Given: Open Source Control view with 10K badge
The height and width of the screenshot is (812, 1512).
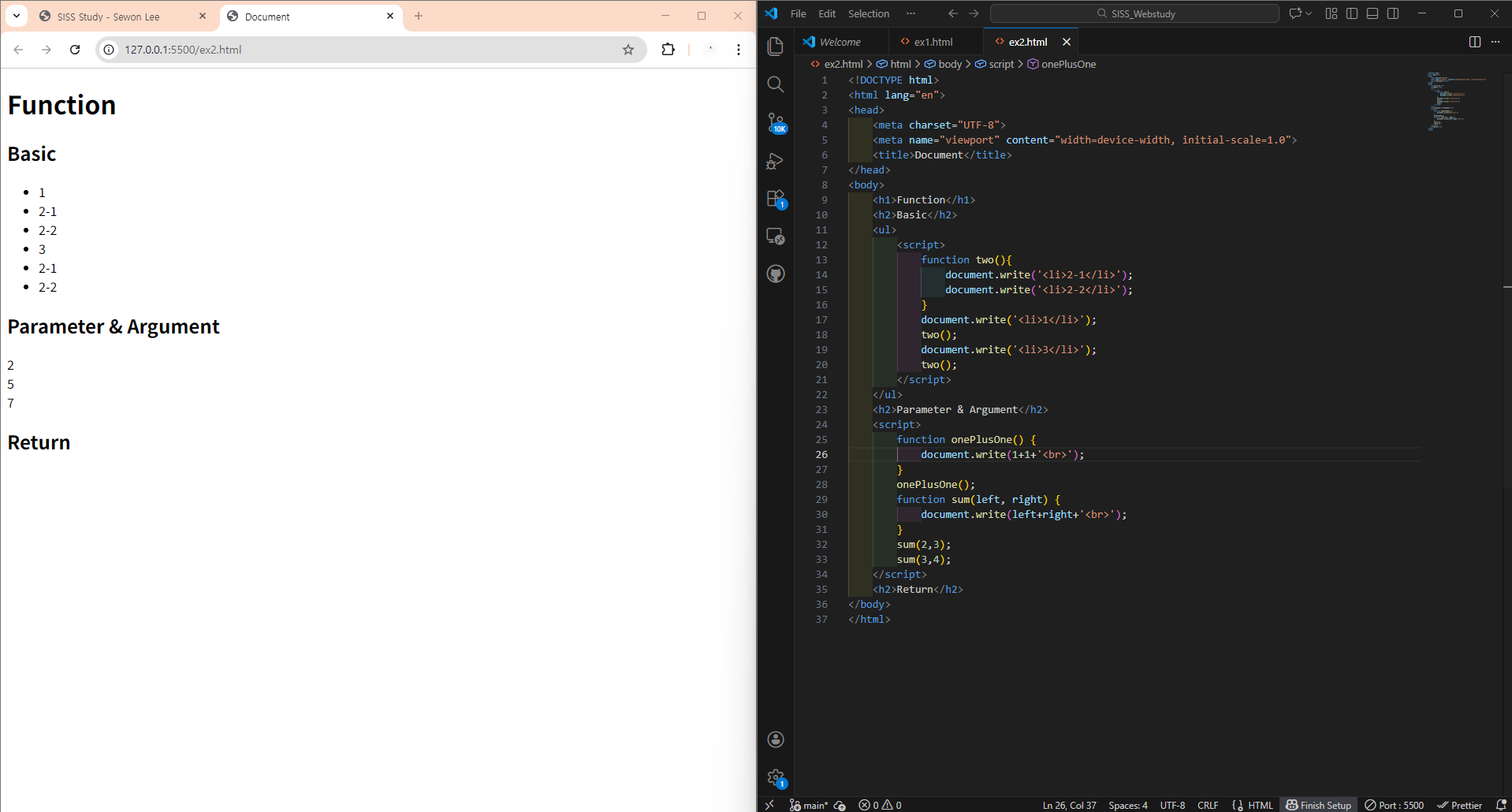Looking at the screenshot, I should (x=776, y=122).
